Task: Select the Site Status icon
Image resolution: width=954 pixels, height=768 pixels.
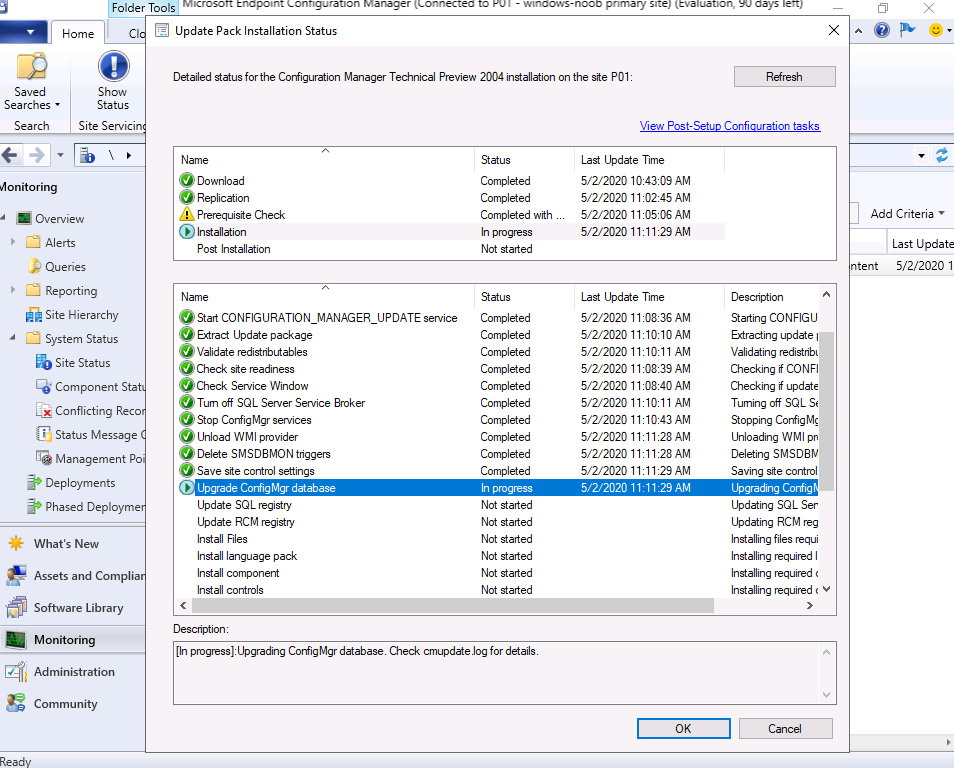Action: (x=44, y=363)
